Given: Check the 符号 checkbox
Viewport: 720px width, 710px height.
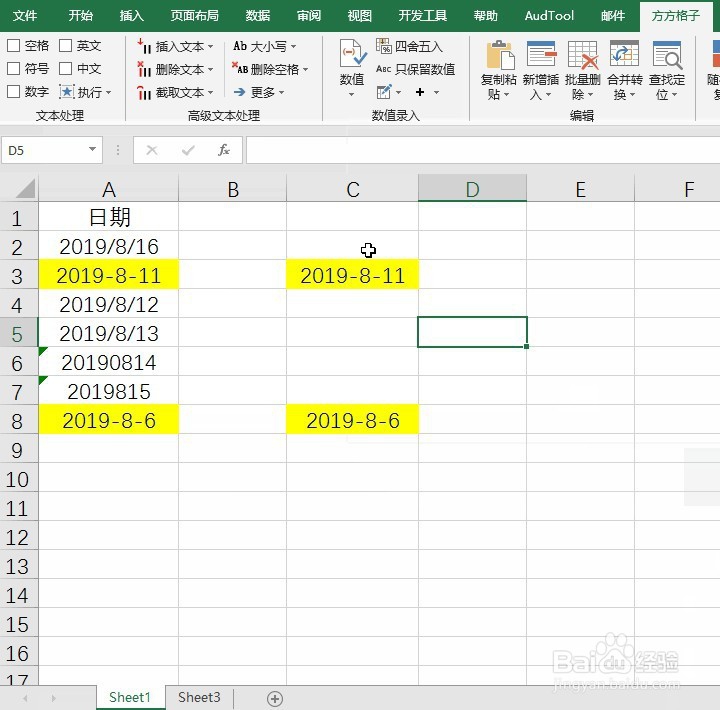Looking at the screenshot, I should point(14,68).
